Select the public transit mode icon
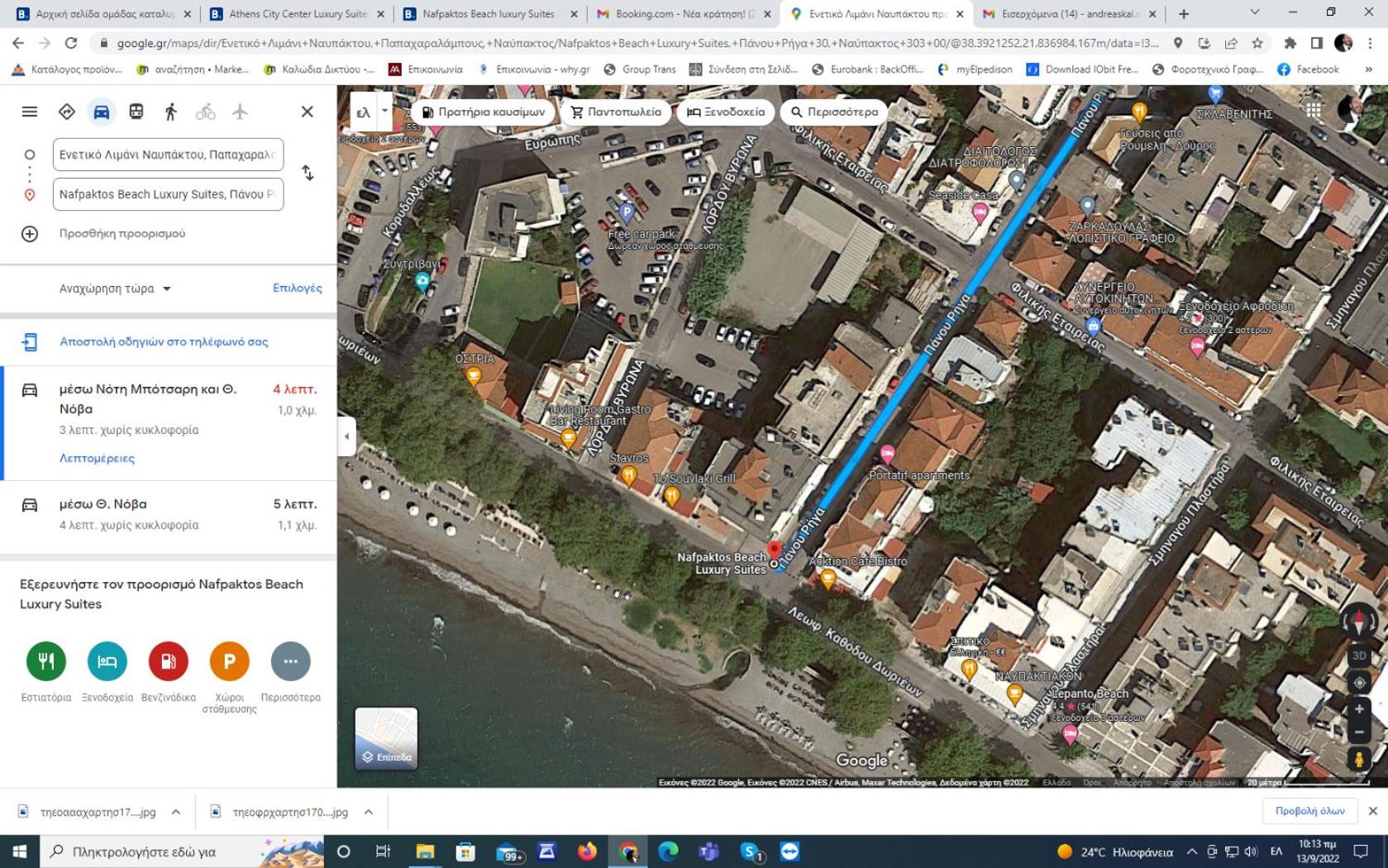Image resolution: width=1388 pixels, height=868 pixels. point(136,112)
